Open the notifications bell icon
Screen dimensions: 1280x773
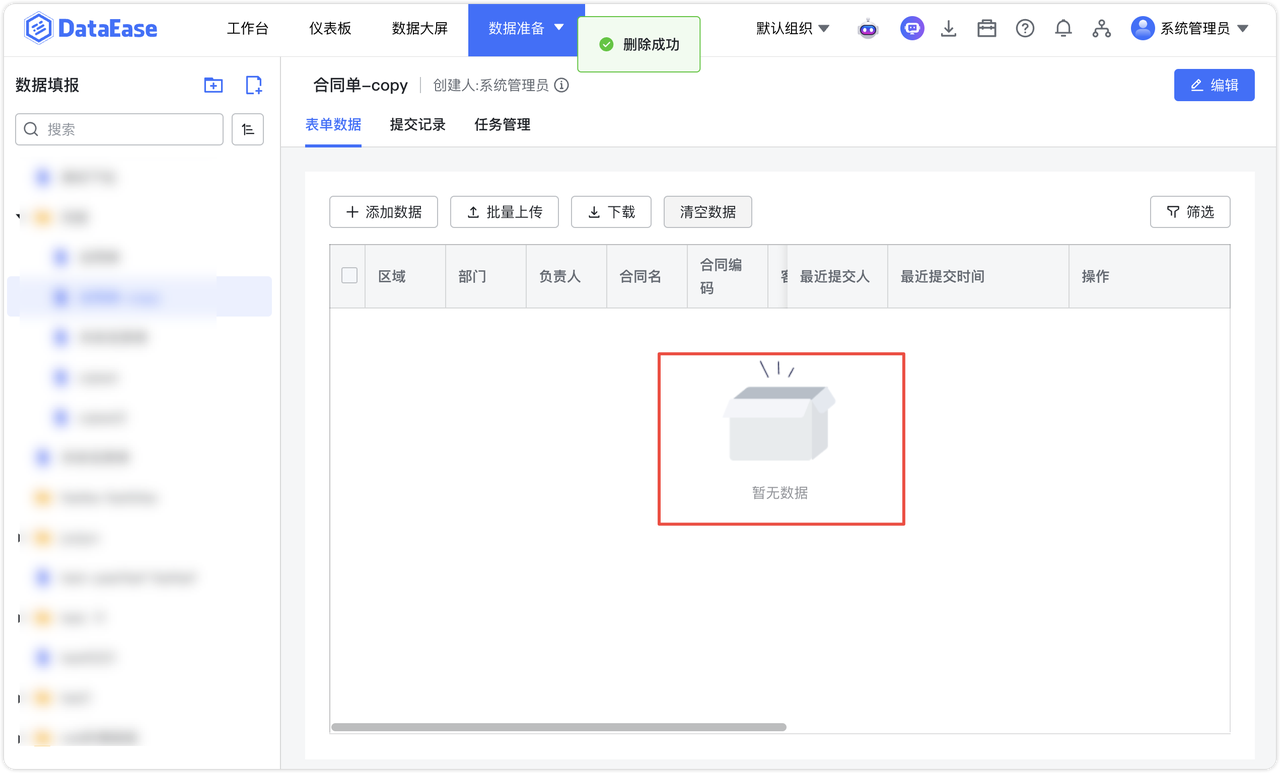tap(1063, 29)
